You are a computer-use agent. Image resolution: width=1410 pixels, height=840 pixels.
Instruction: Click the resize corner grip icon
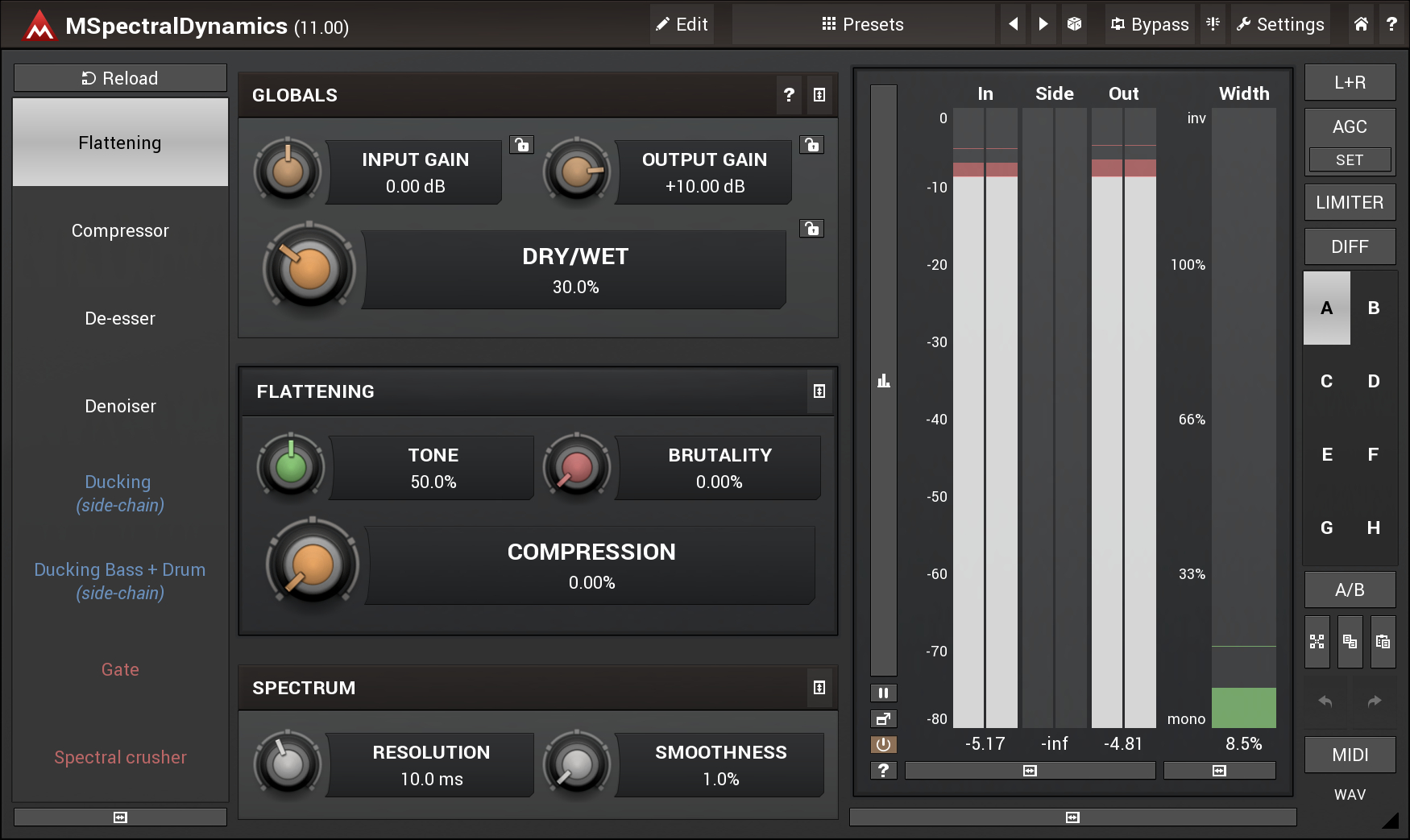[1390, 820]
